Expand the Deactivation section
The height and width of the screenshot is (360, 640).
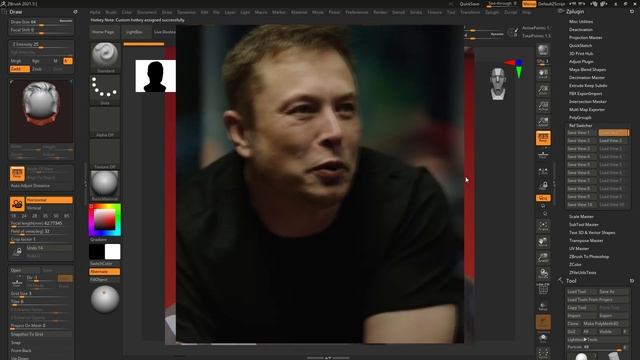[x=581, y=29]
